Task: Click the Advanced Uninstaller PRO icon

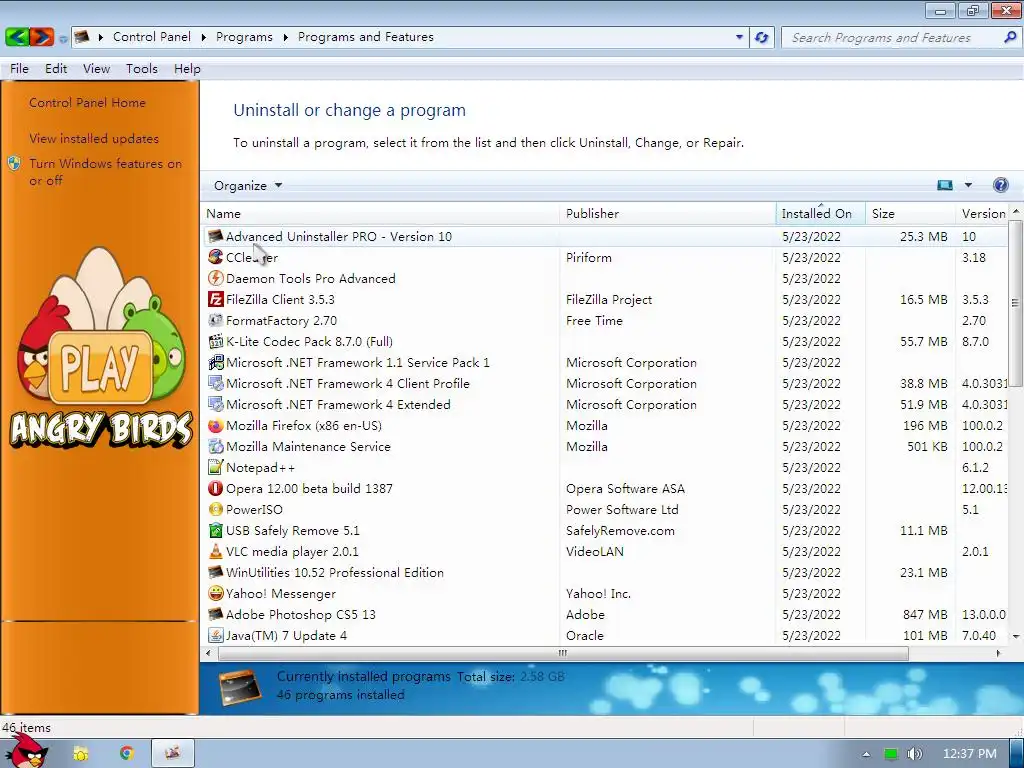Action: [216, 236]
